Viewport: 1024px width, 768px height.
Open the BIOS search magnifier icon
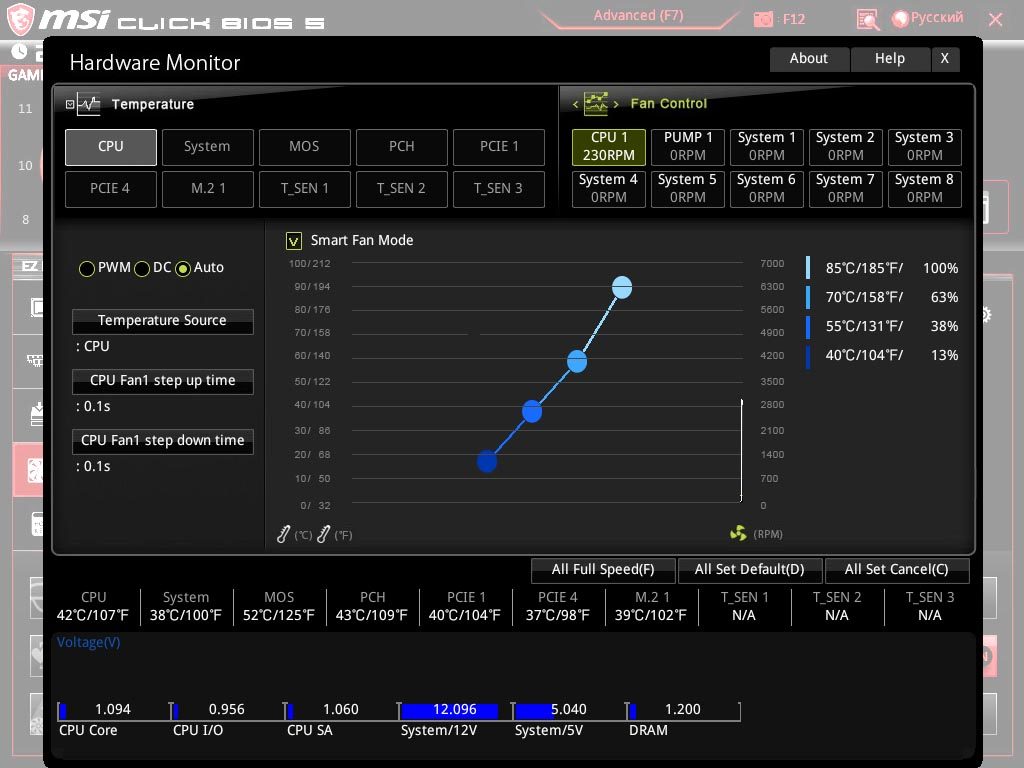pyautogui.click(x=867, y=20)
